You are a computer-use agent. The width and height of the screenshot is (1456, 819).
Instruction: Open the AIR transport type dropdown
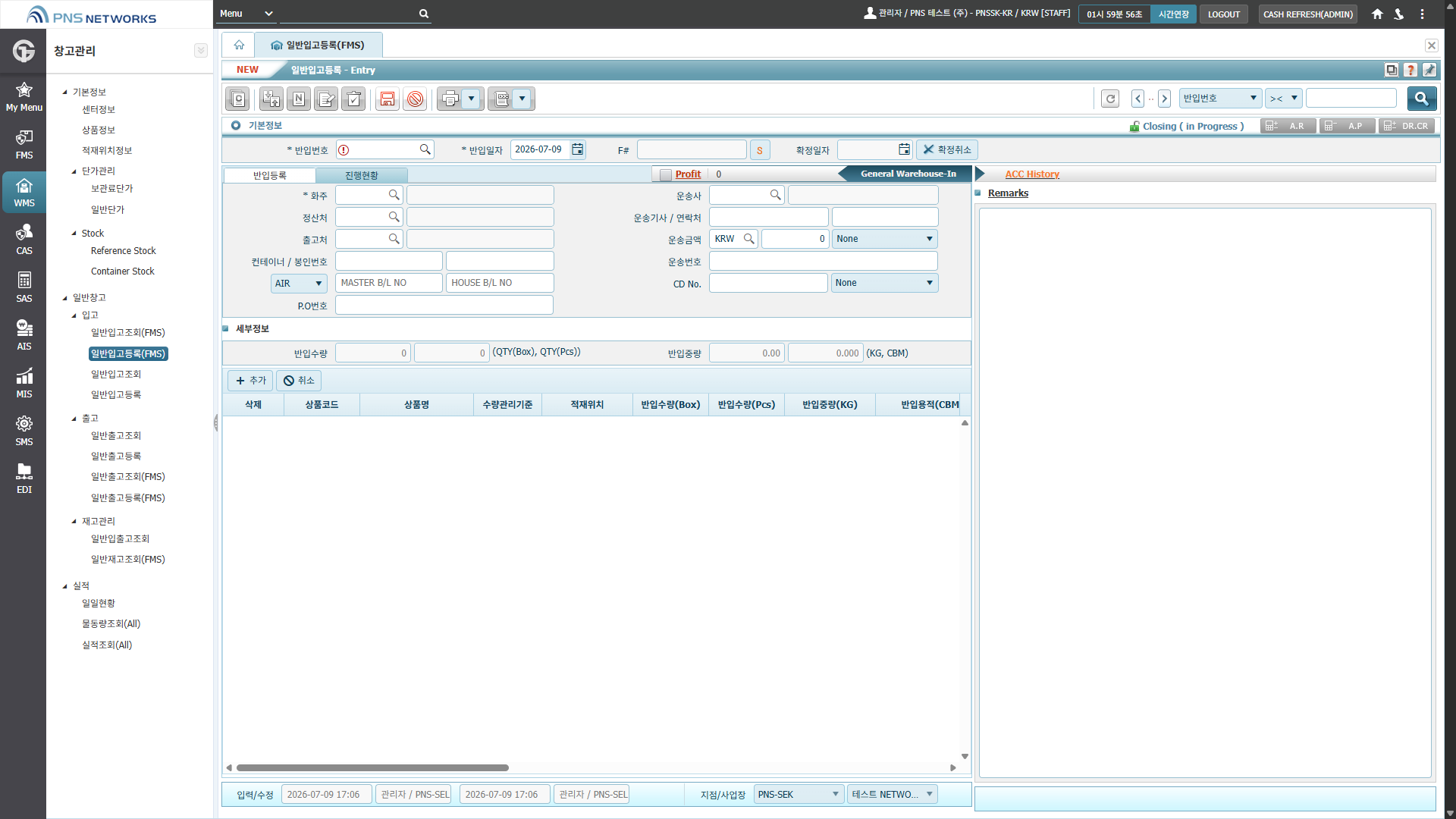tap(299, 283)
